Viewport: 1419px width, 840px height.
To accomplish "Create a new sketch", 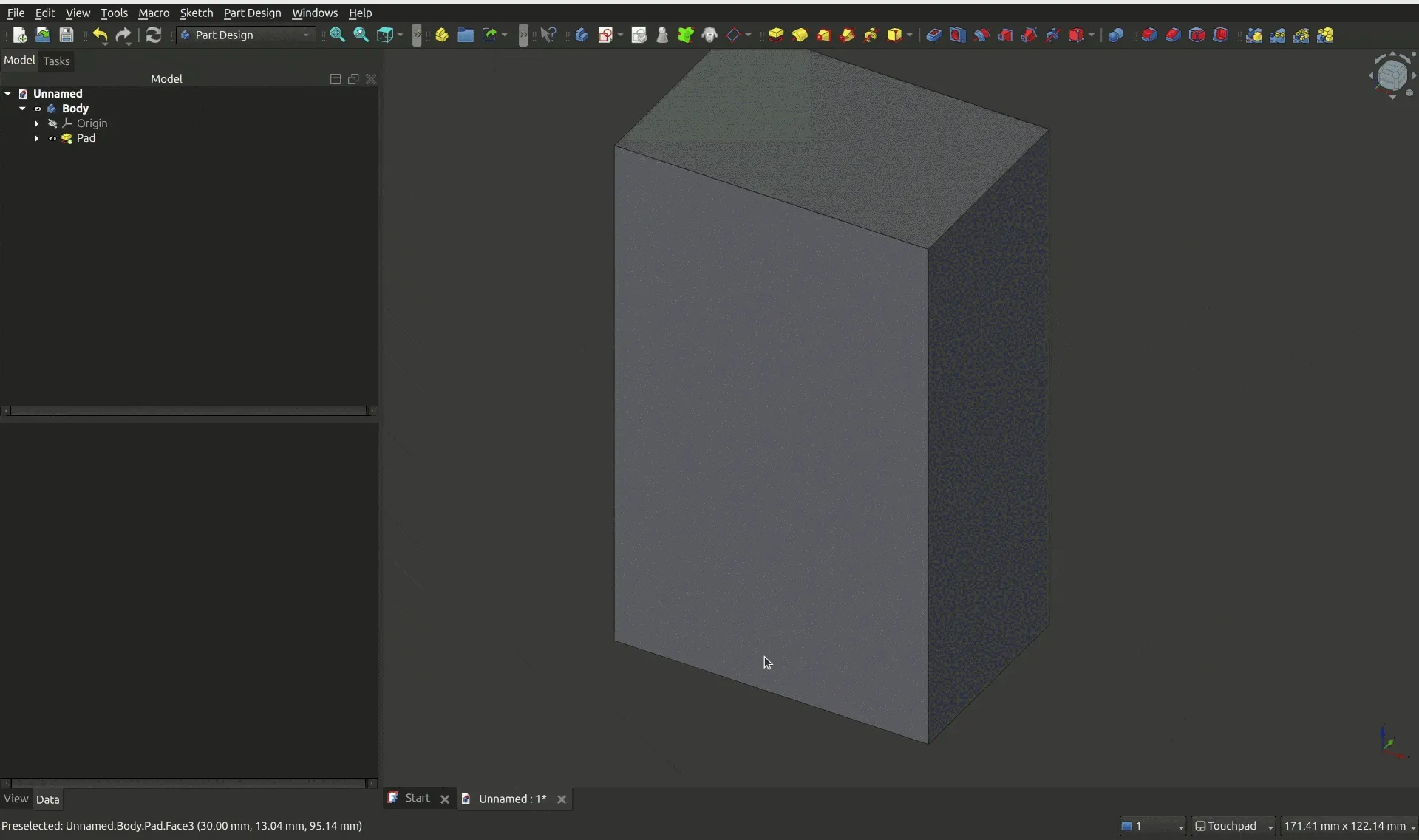I will click(605, 35).
